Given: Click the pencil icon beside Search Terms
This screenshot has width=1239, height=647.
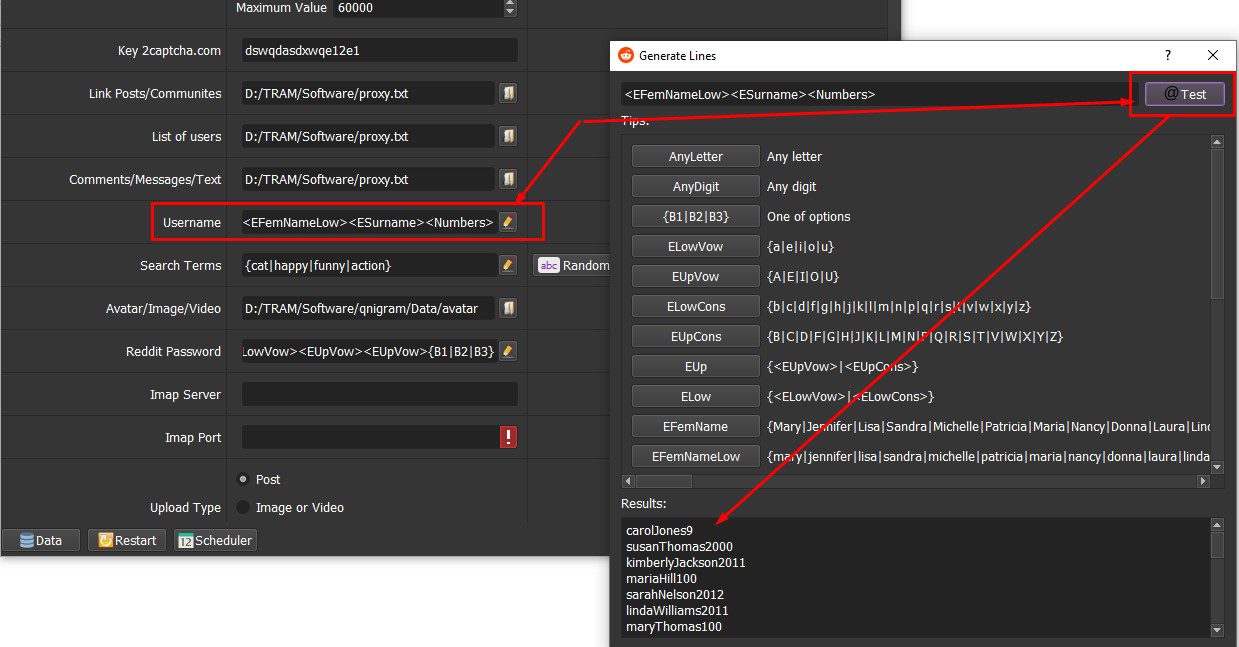Looking at the screenshot, I should [x=508, y=265].
